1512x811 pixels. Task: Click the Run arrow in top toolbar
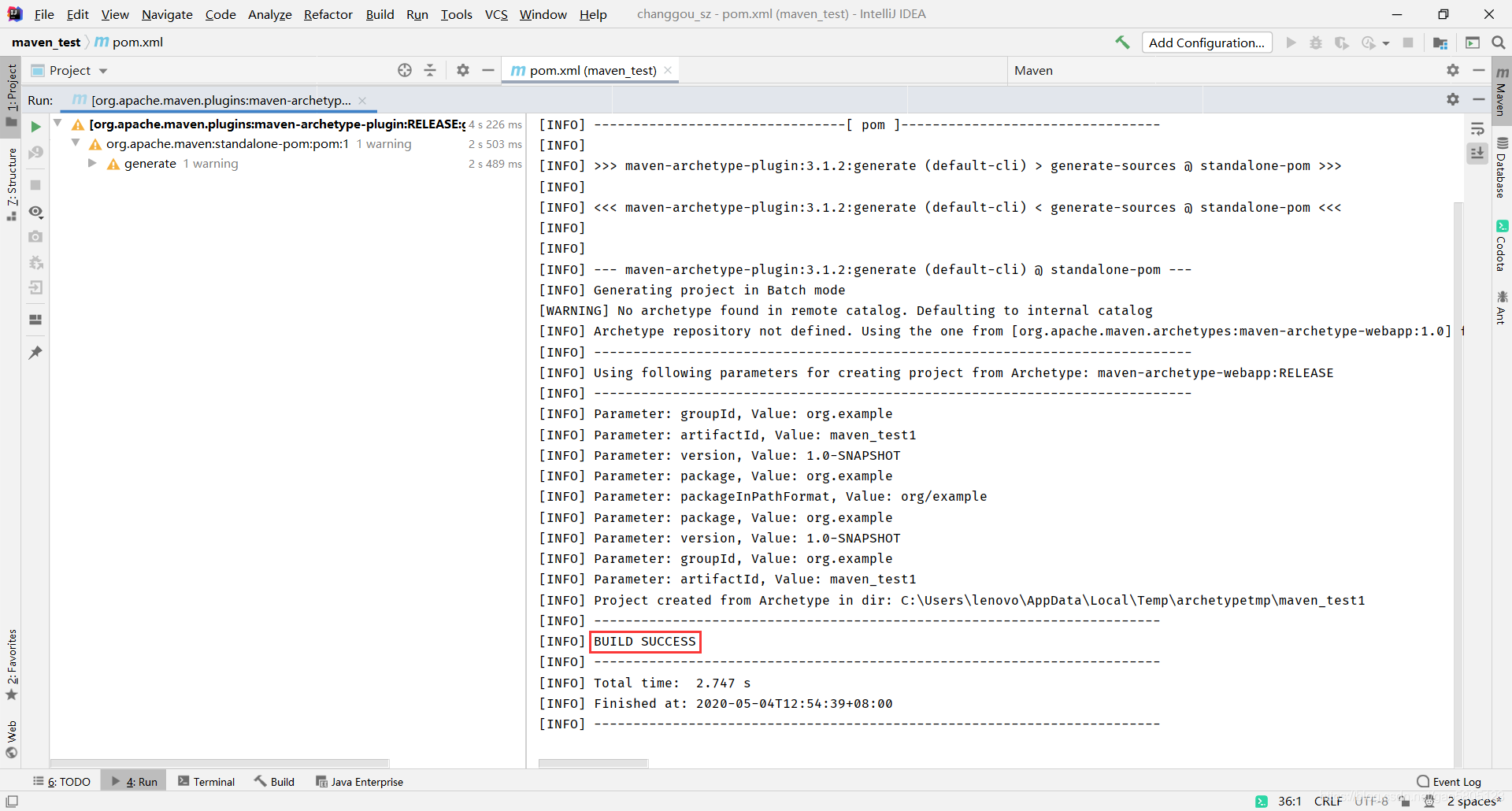(x=1291, y=43)
